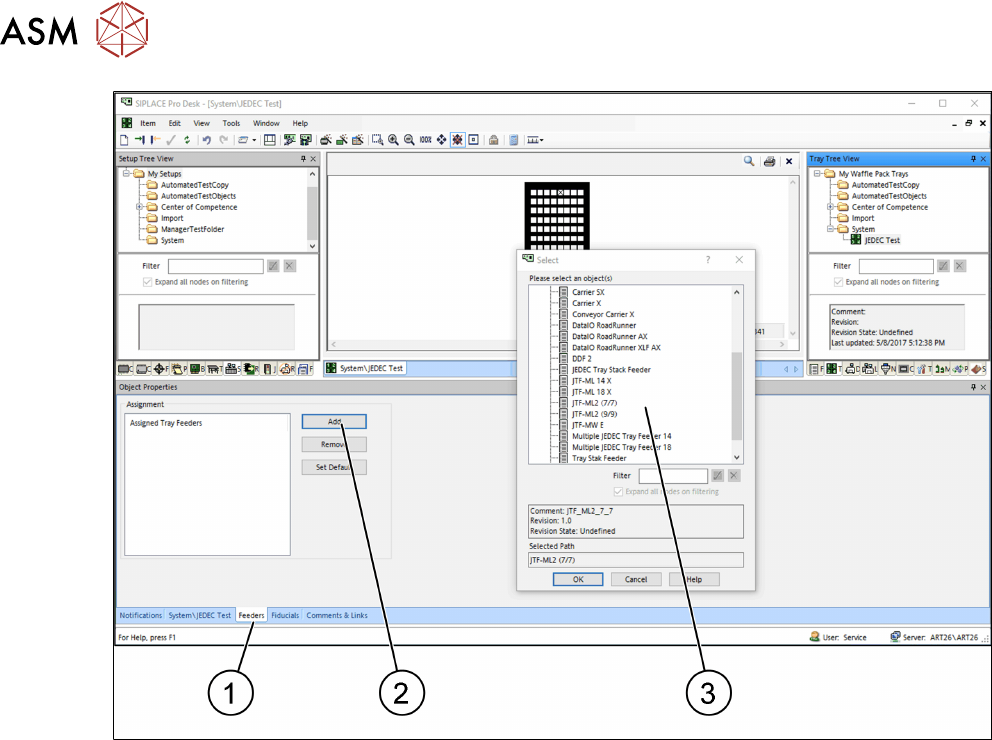Click the Zoom Out magnifier icon
This screenshot has width=992, height=740.
pyautogui.click(x=409, y=140)
